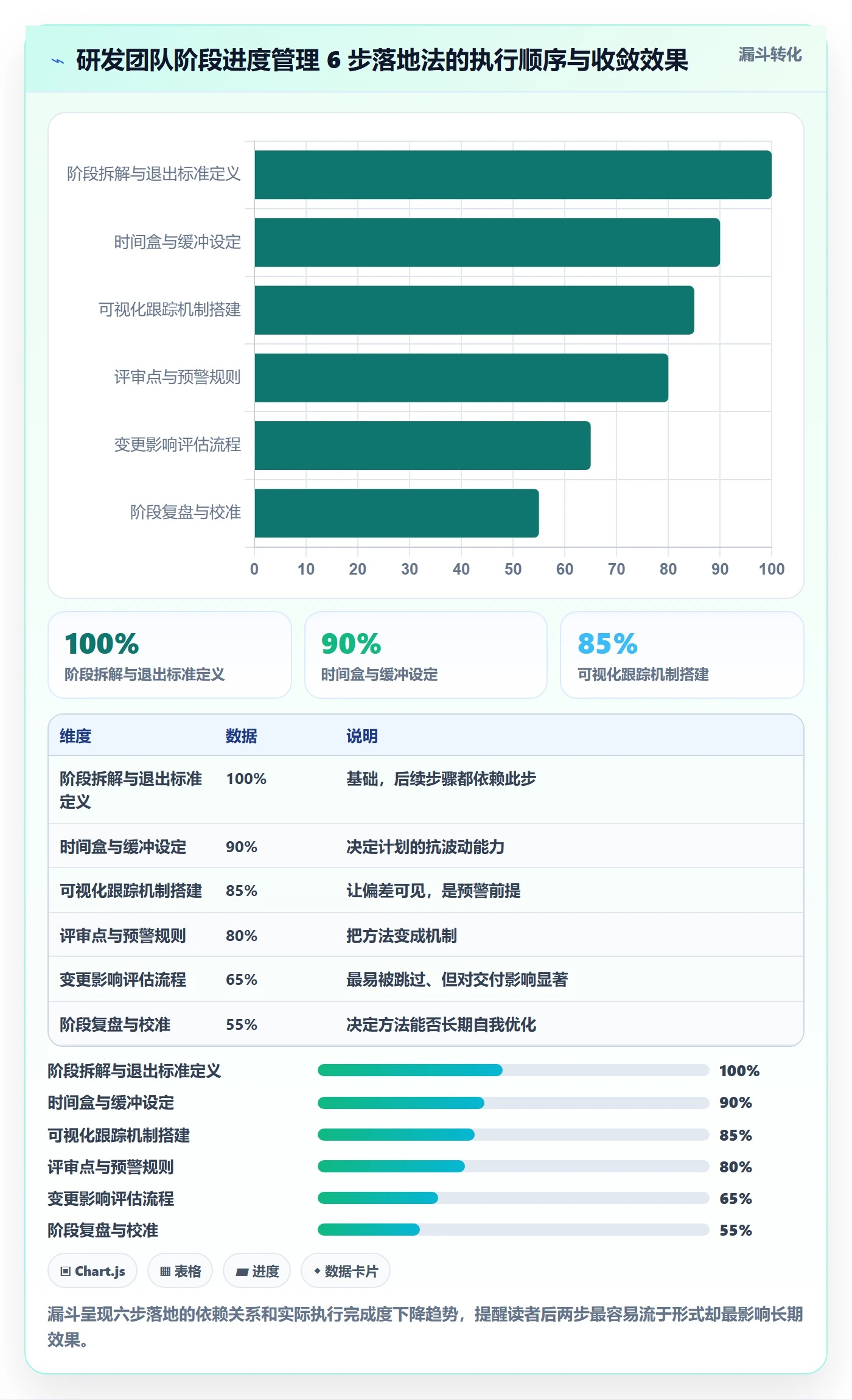Click table cell 最易被跳过、但对交付影响显著
The width and height of the screenshot is (852, 1400).
(457, 979)
